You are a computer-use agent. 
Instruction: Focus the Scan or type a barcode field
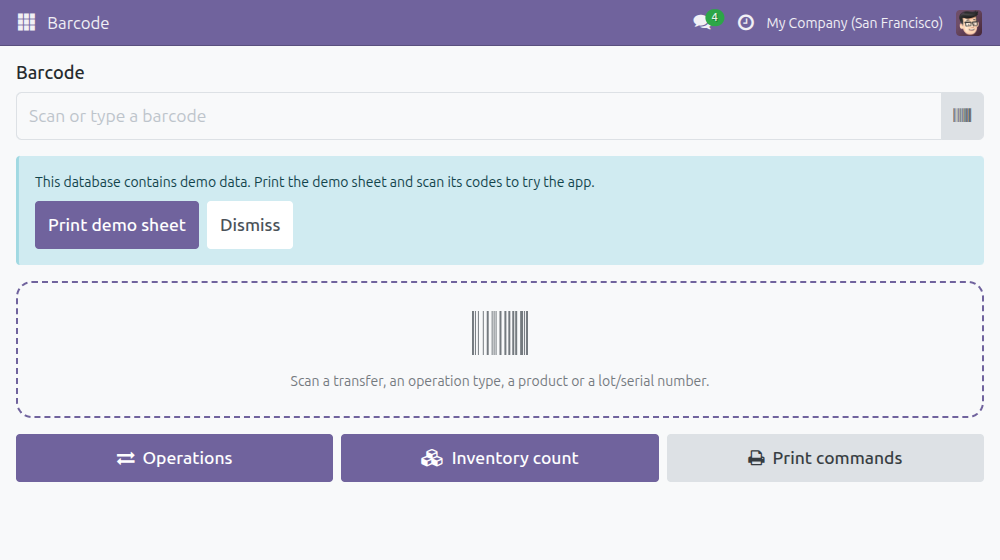478,116
